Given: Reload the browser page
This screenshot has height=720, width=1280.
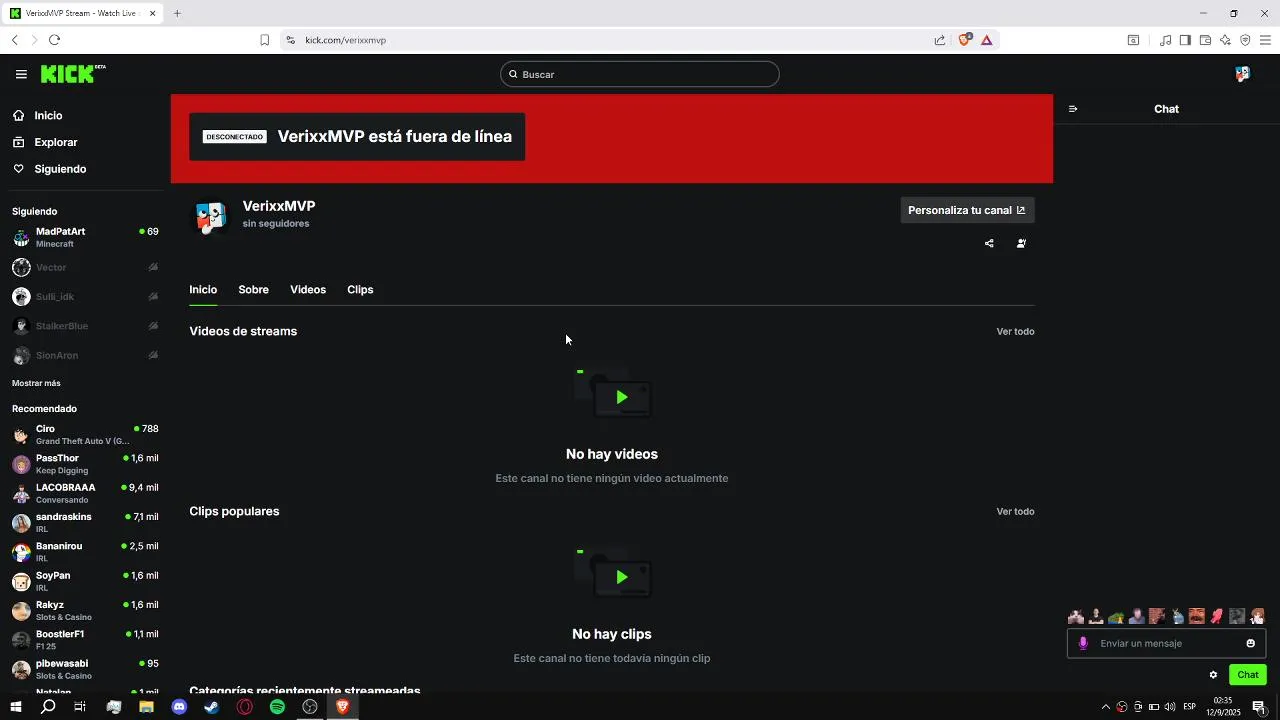Looking at the screenshot, I should [x=54, y=40].
